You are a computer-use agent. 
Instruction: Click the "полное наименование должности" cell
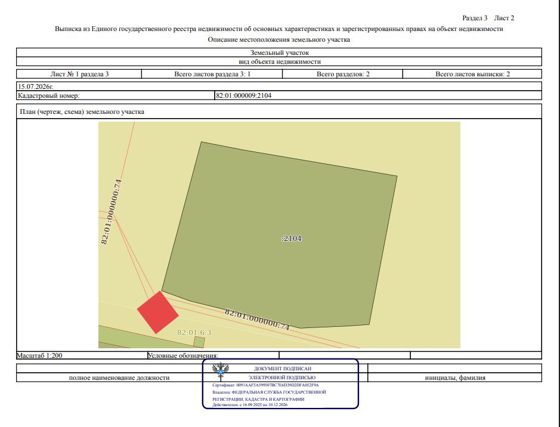(119, 377)
